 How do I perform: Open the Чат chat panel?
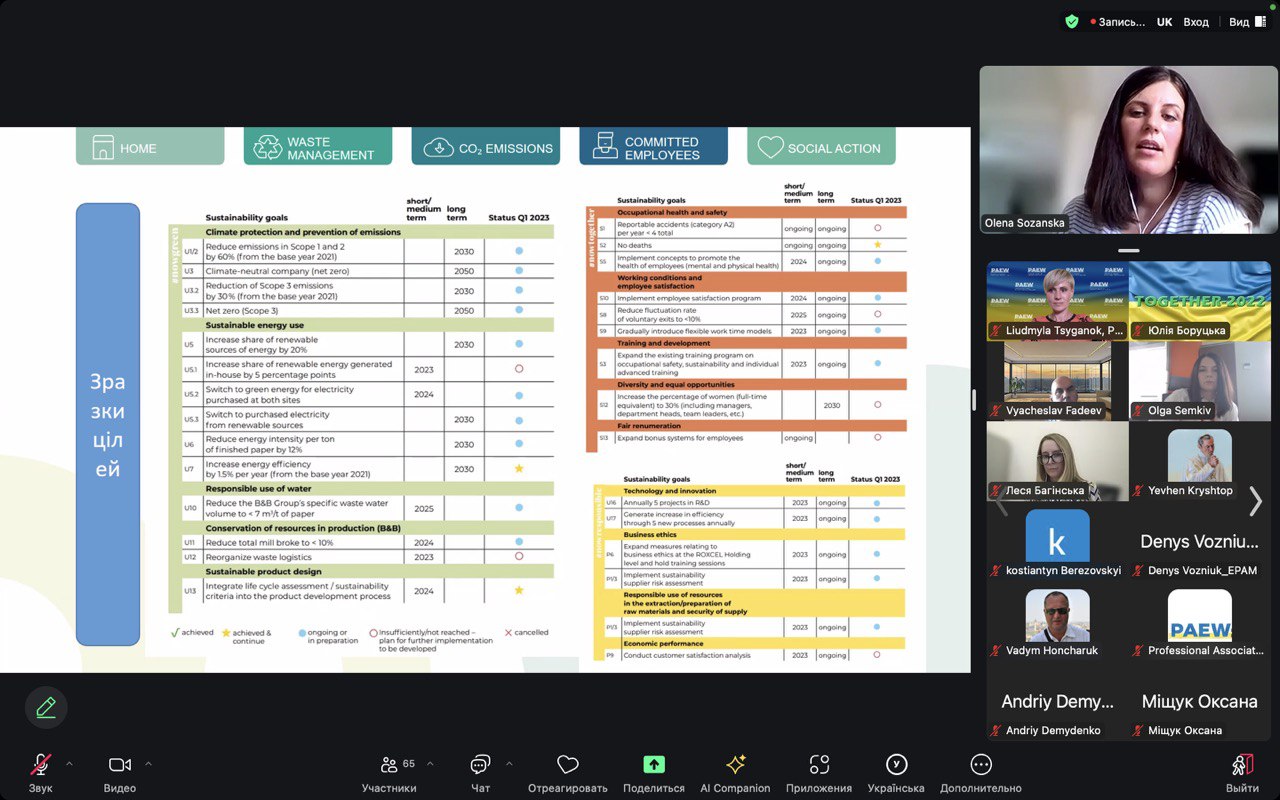click(480, 766)
